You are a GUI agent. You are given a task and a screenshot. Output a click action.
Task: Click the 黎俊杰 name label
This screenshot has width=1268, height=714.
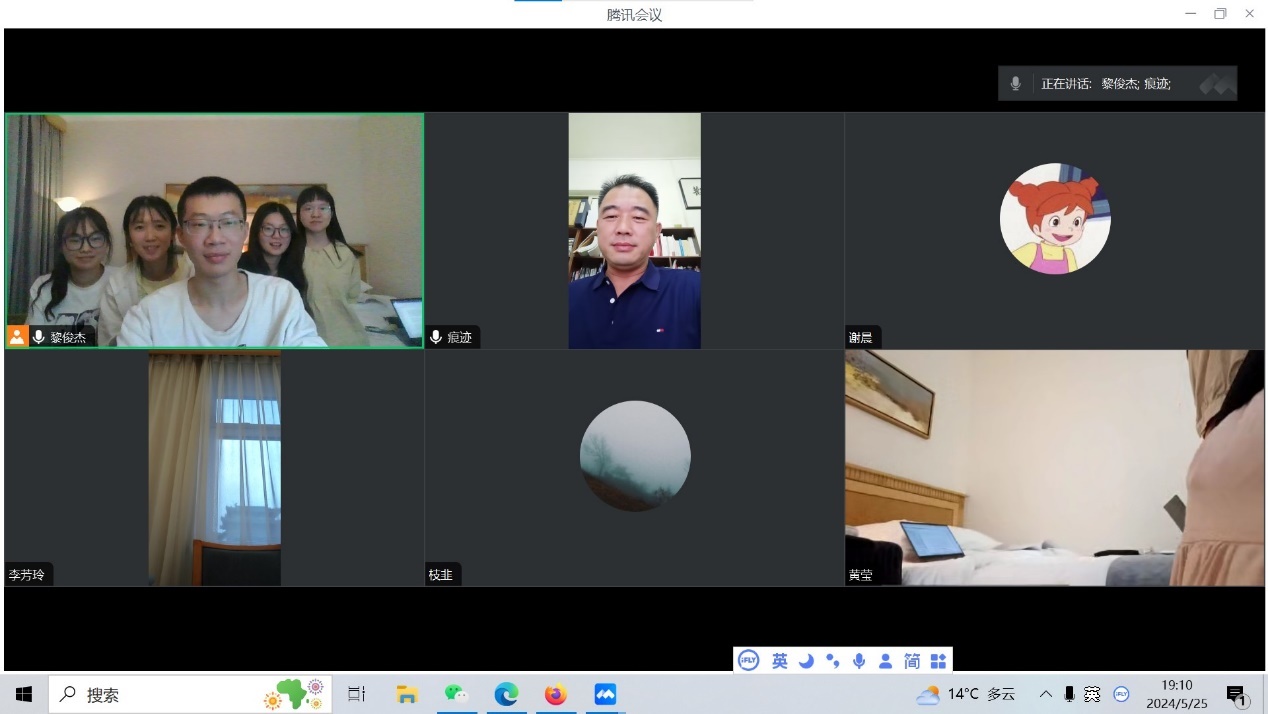coord(68,337)
